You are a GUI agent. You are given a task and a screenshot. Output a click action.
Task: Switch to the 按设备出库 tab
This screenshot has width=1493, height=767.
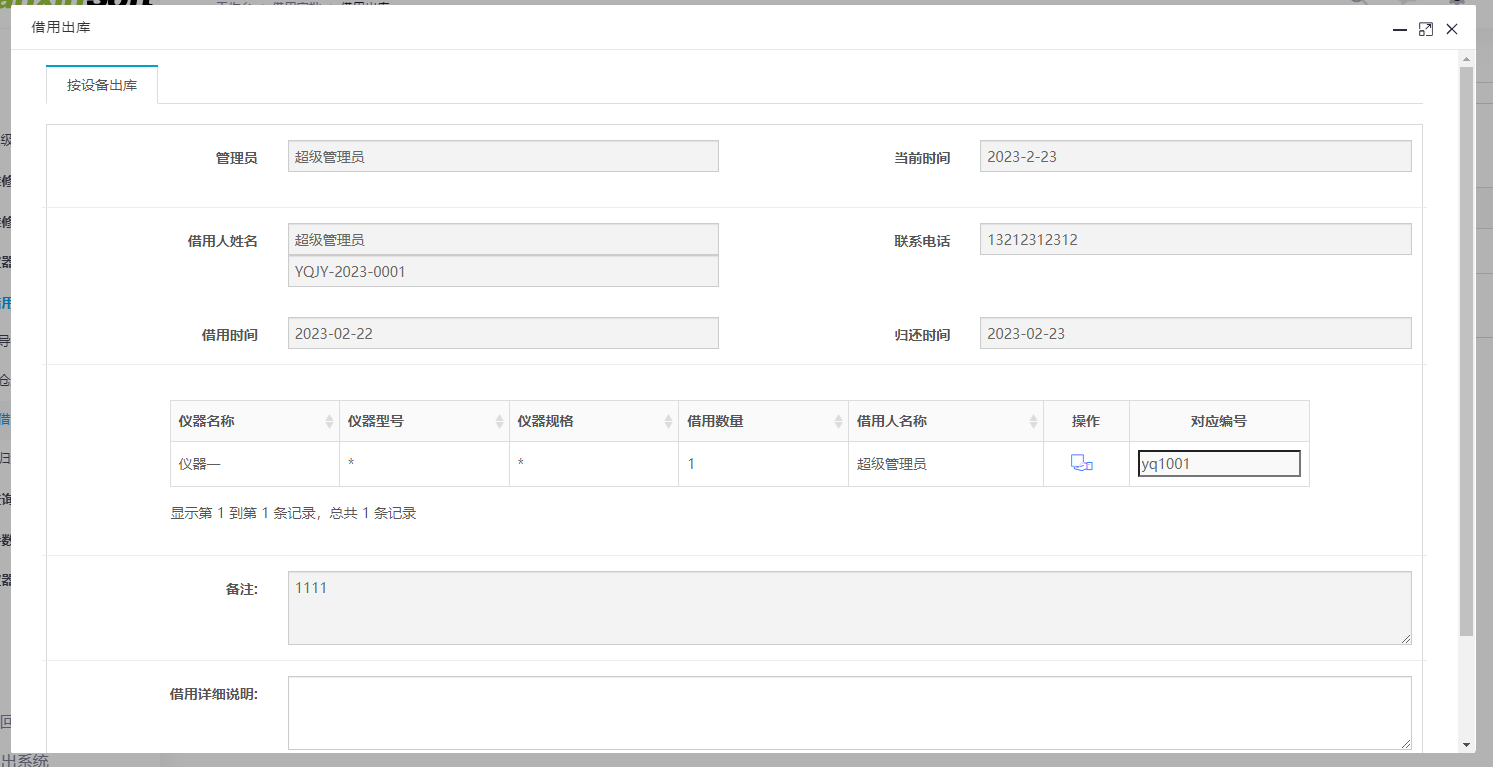[x=102, y=85]
